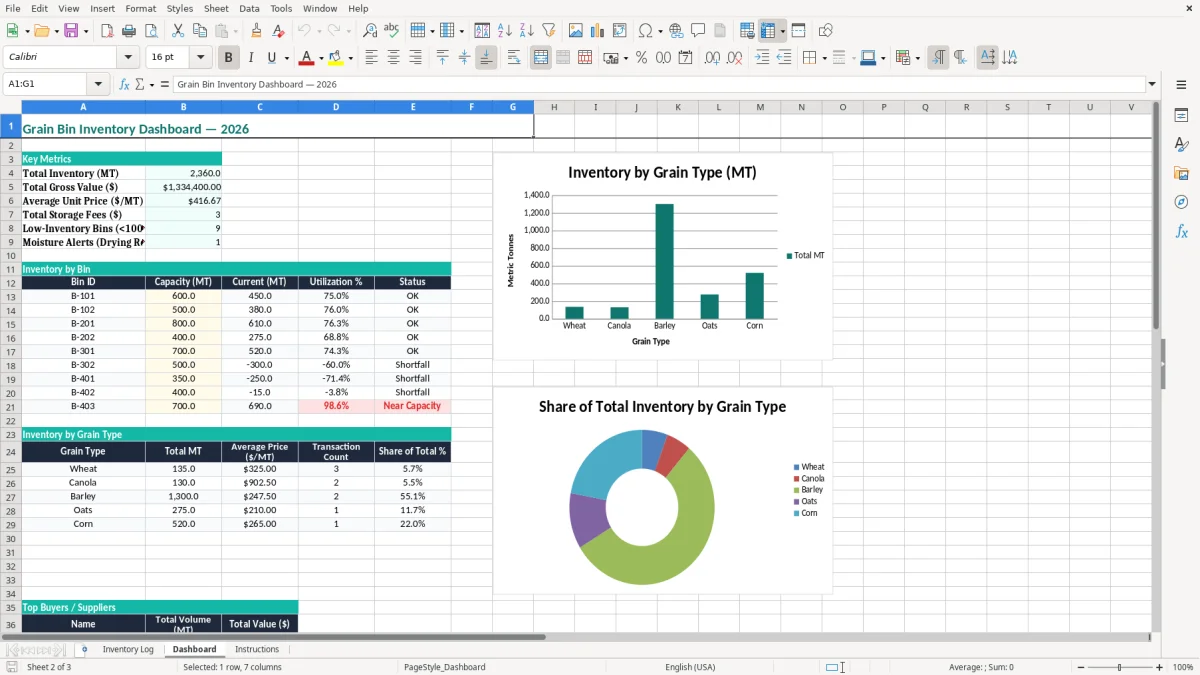
Task: Click in the formula input line
Action: point(658,84)
